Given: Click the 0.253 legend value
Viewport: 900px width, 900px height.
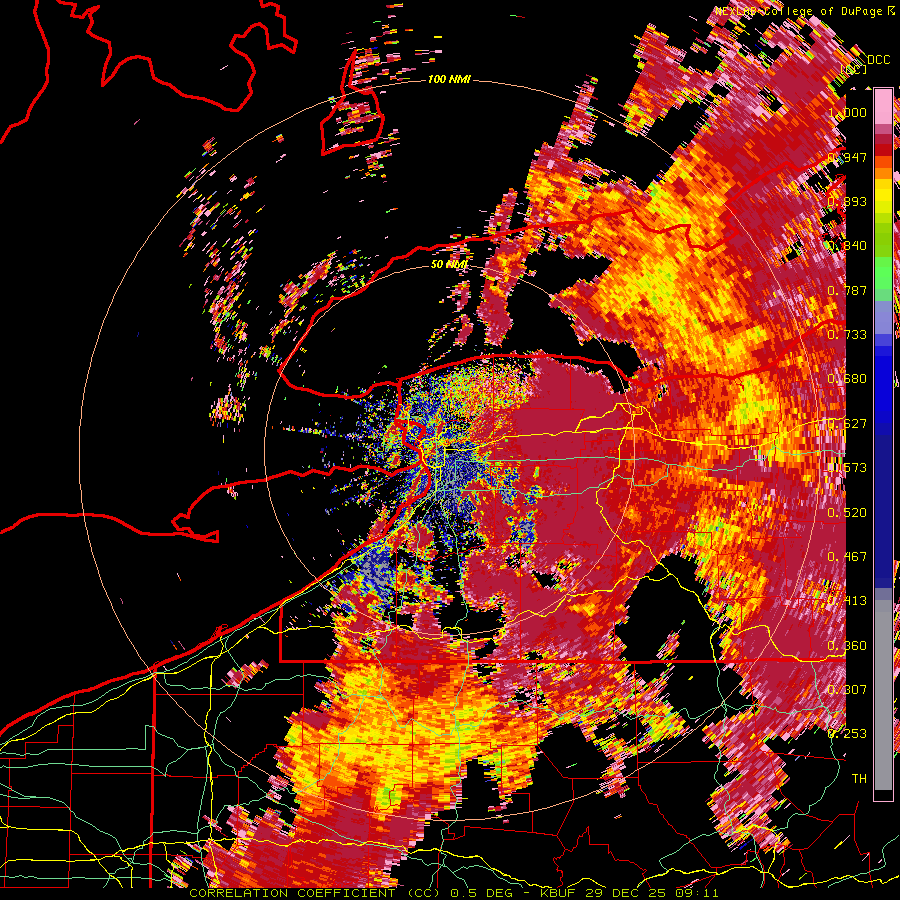Looking at the screenshot, I should point(847,734).
